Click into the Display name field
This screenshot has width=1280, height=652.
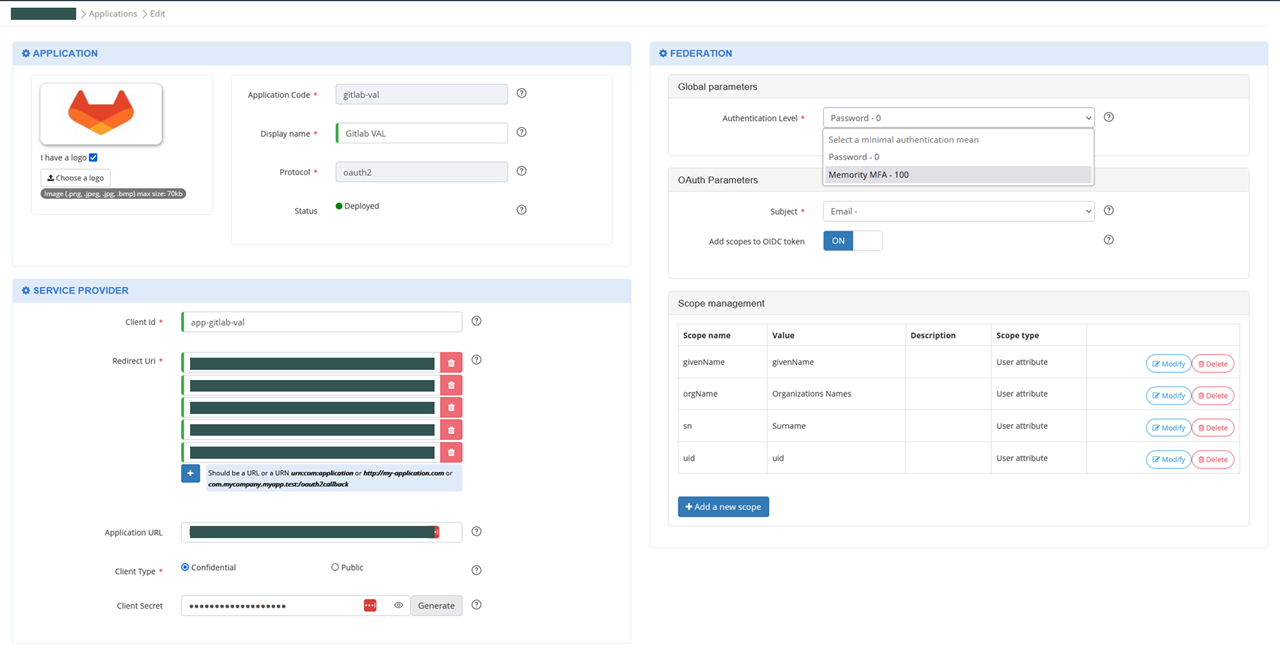coord(422,133)
